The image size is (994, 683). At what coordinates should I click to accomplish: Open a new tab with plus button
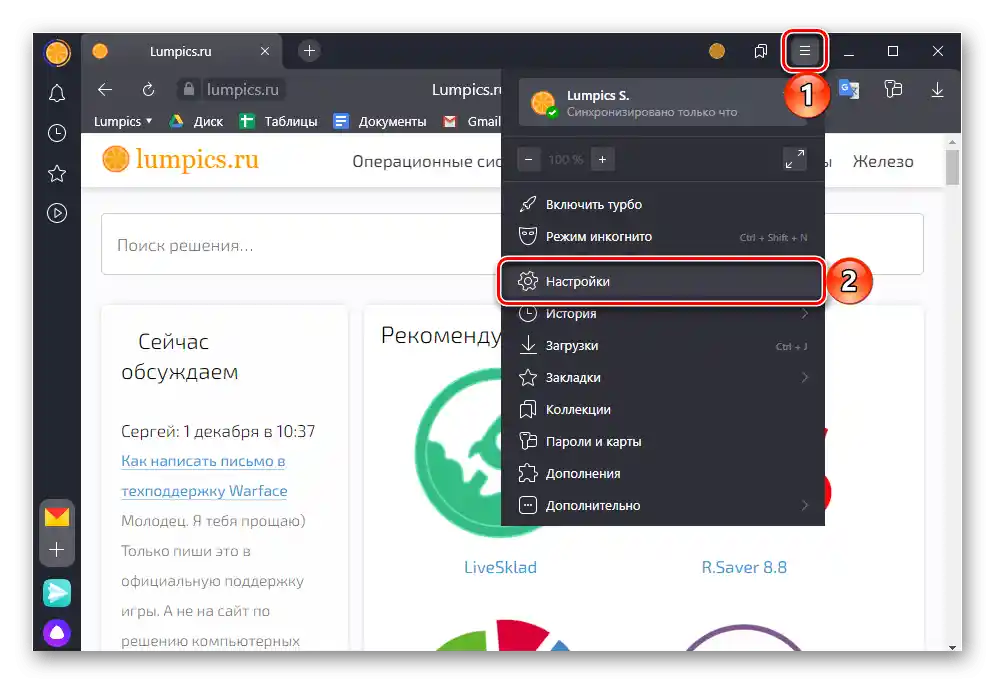coord(309,51)
